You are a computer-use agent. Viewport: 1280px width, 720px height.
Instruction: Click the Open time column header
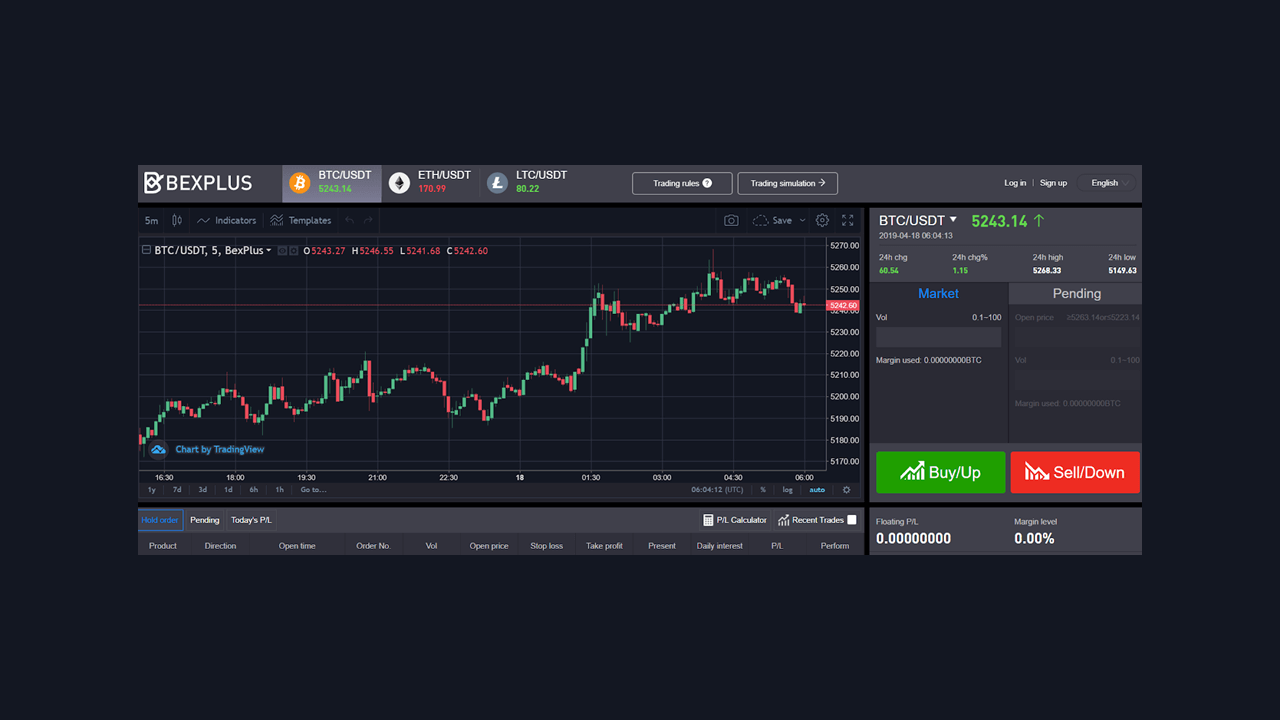pyautogui.click(x=297, y=546)
